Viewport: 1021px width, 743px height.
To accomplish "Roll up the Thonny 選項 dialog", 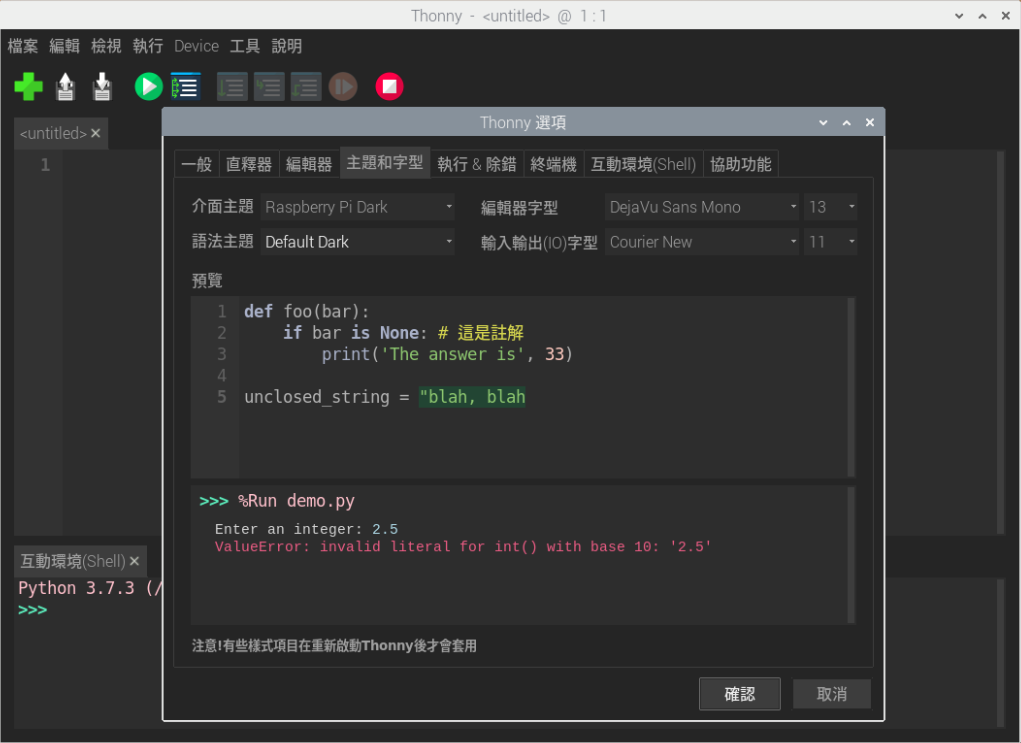I will pyautogui.click(x=823, y=122).
